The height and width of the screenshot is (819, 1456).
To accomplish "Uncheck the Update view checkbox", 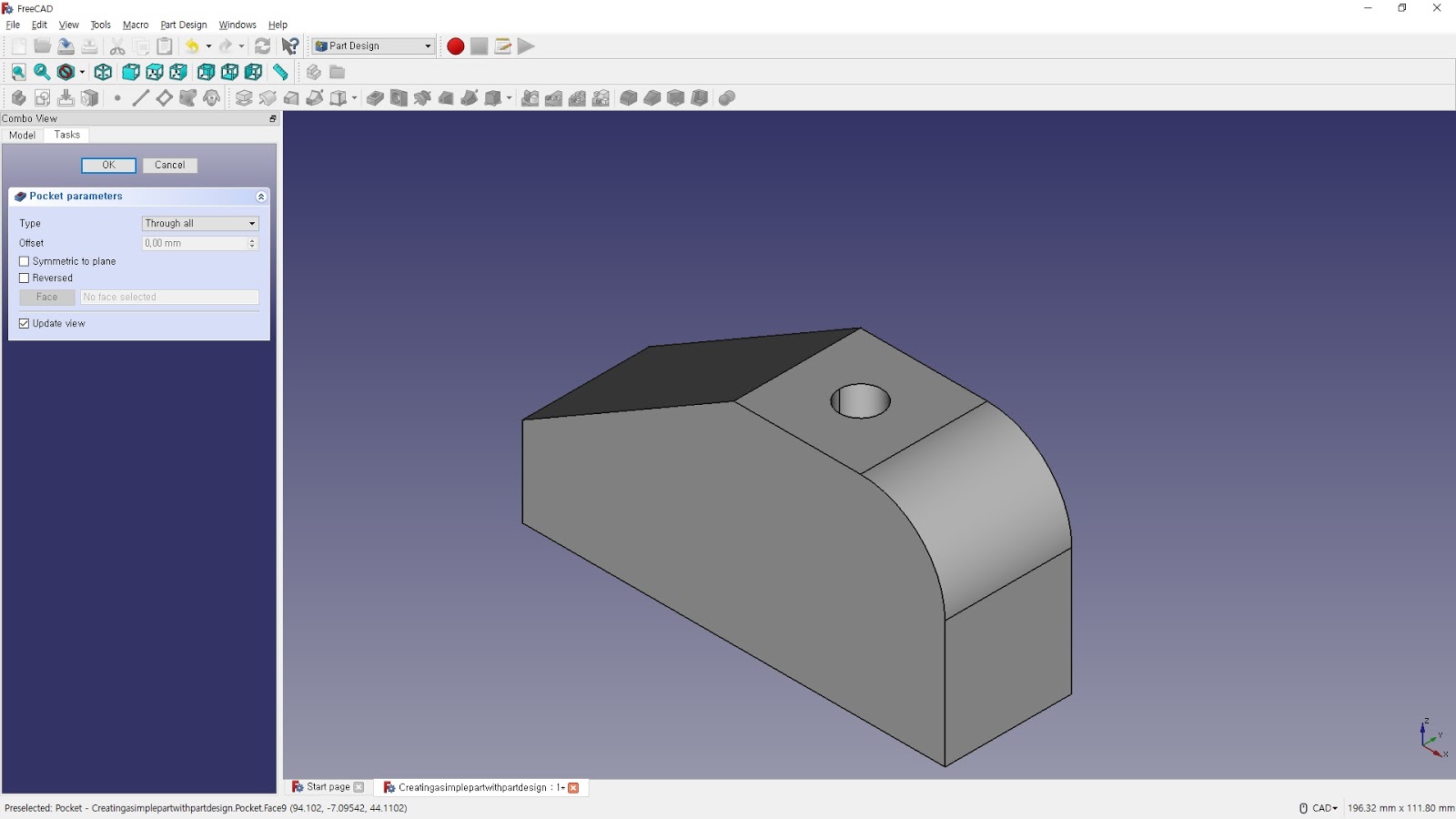I will pos(25,323).
